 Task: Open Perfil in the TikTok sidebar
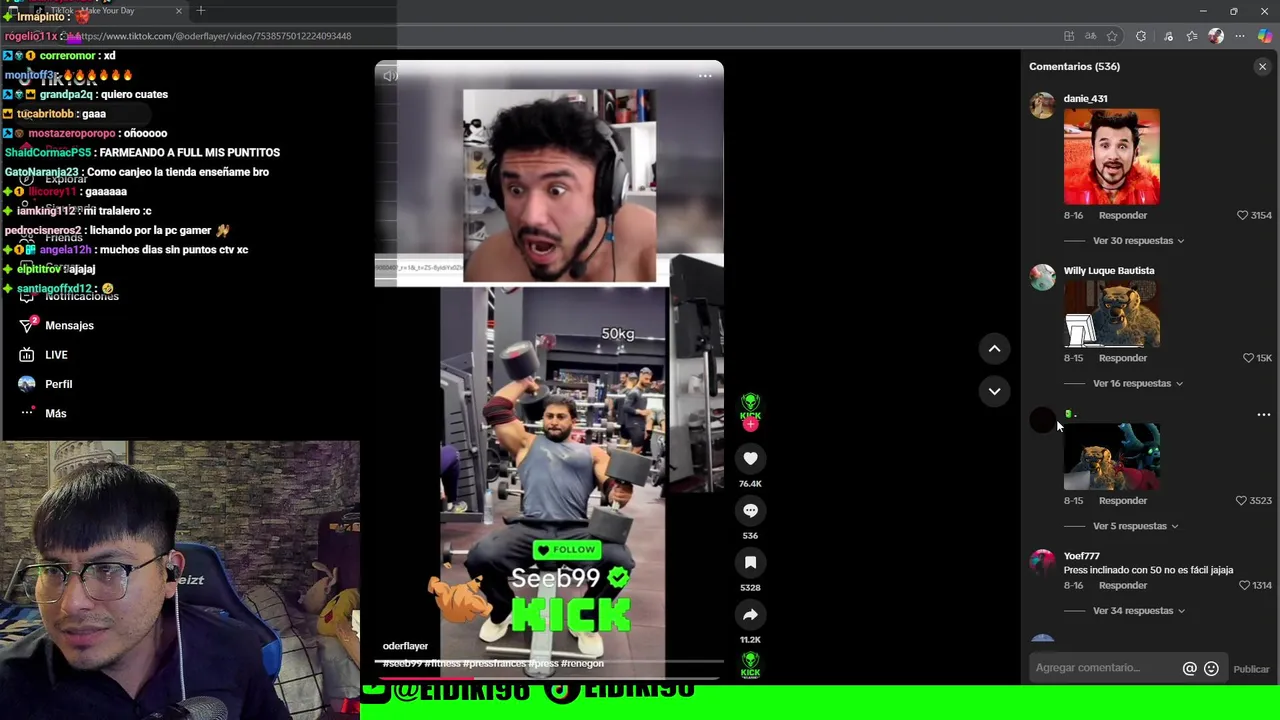tap(58, 384)
